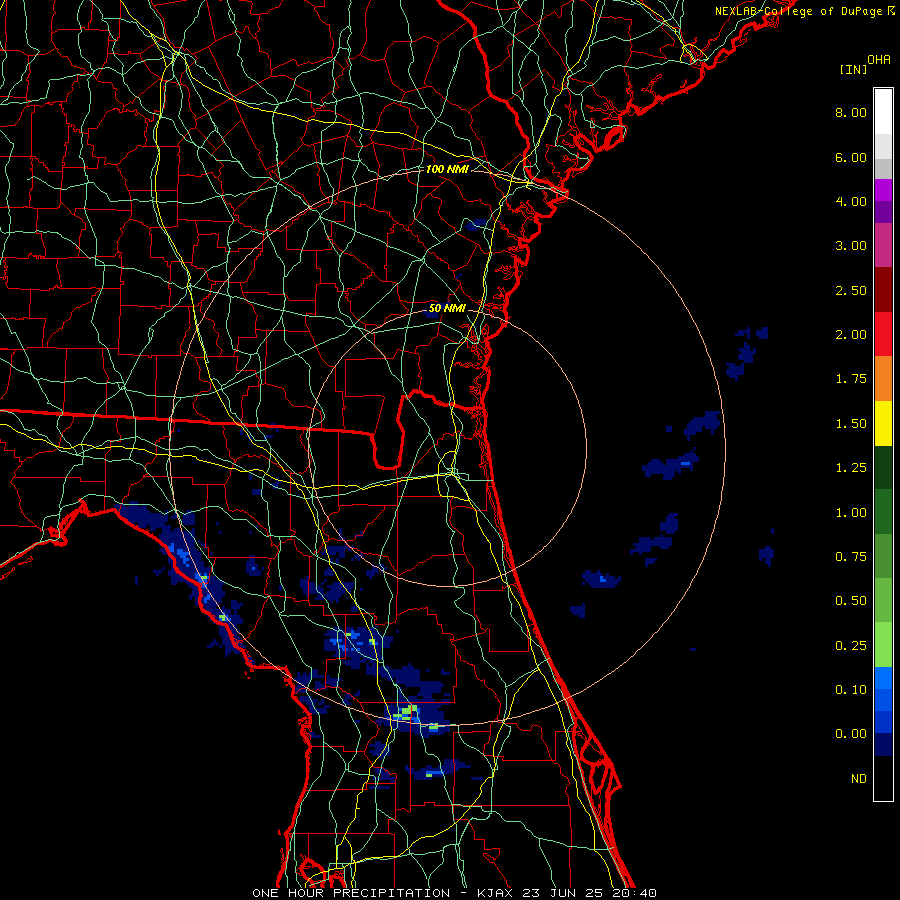
Task: Click the OHA product code label
Action: (879, 60)
